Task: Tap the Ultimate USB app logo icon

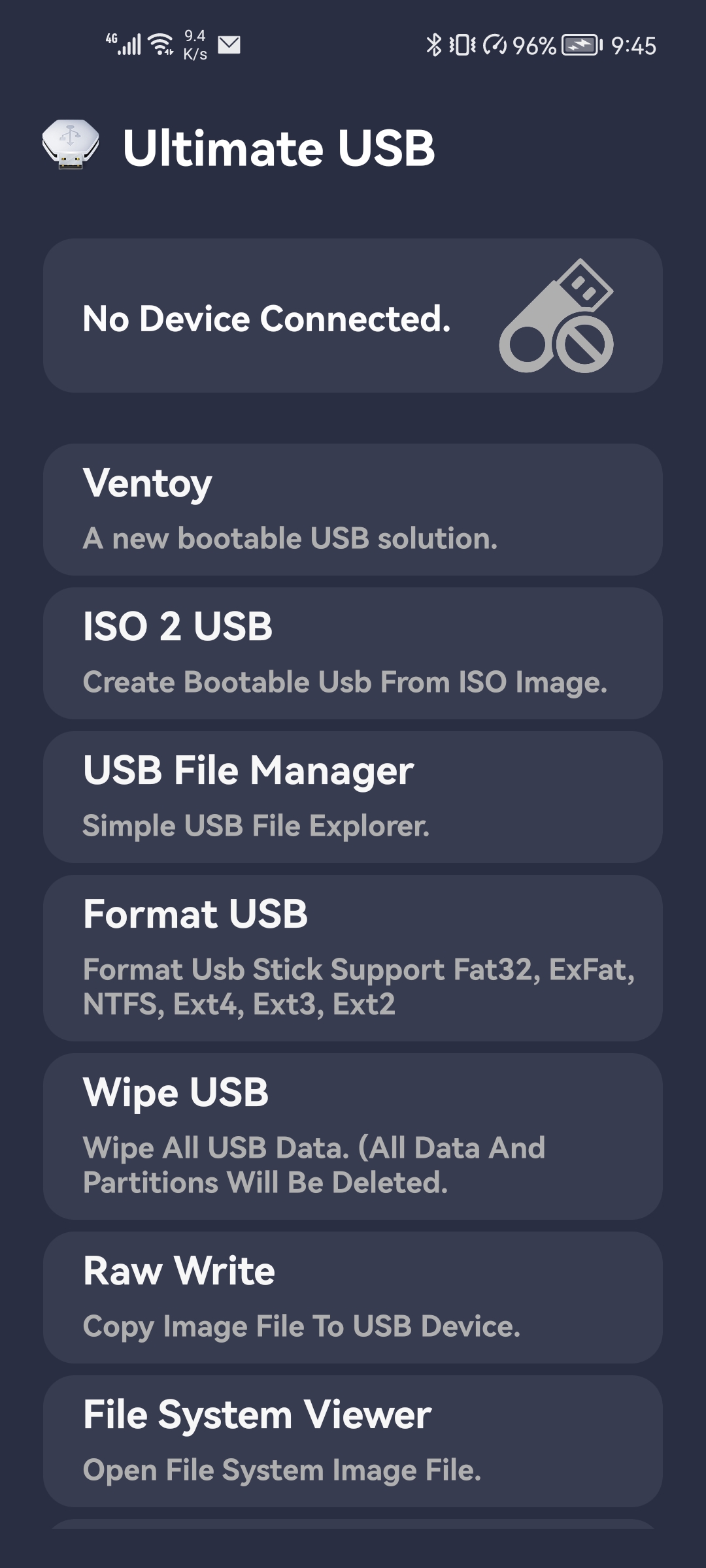Action: coord(71,145)
